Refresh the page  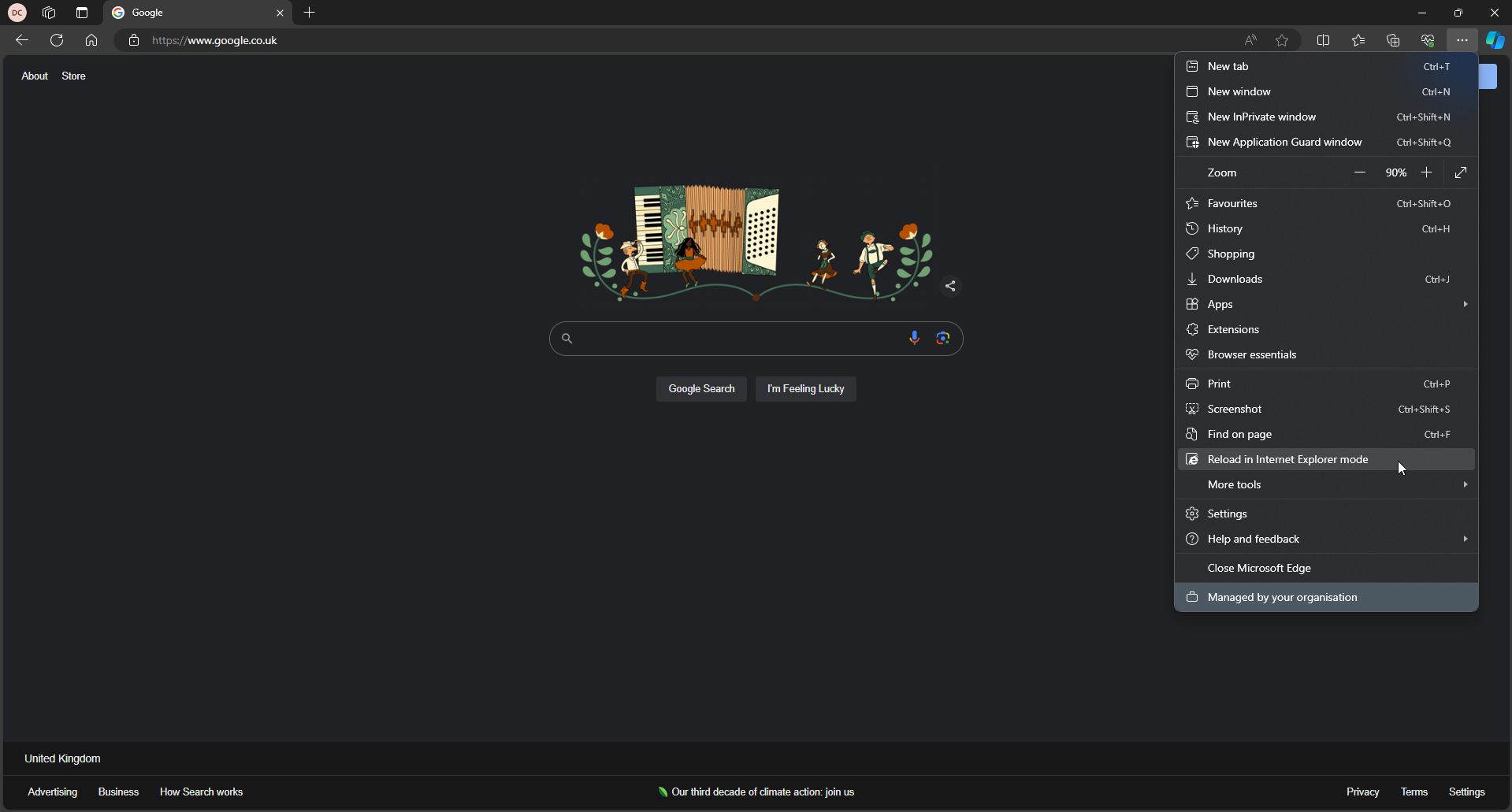pyautogui.click(x=57, y=40)
